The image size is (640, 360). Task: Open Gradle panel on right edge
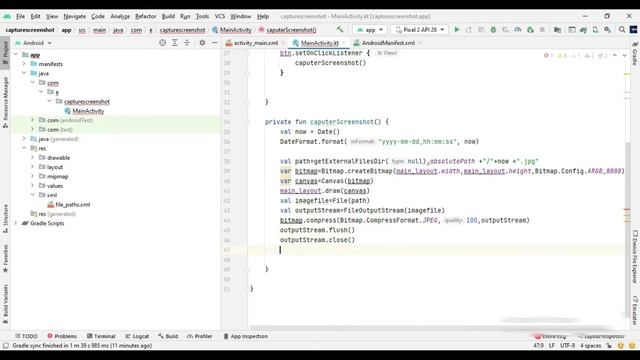click(635, 54)
